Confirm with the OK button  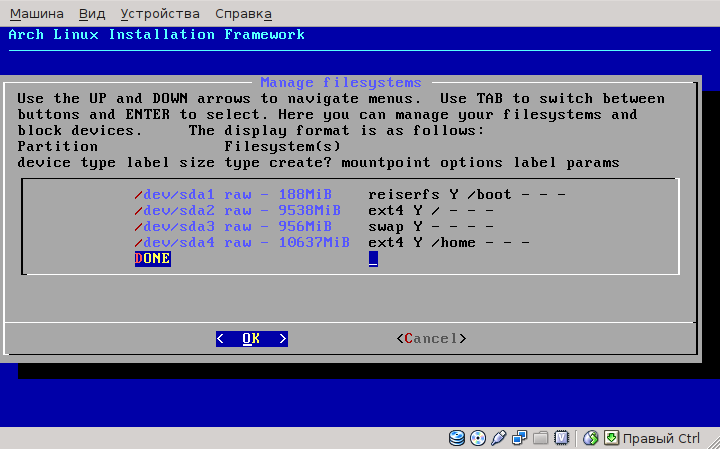[252, 339]
